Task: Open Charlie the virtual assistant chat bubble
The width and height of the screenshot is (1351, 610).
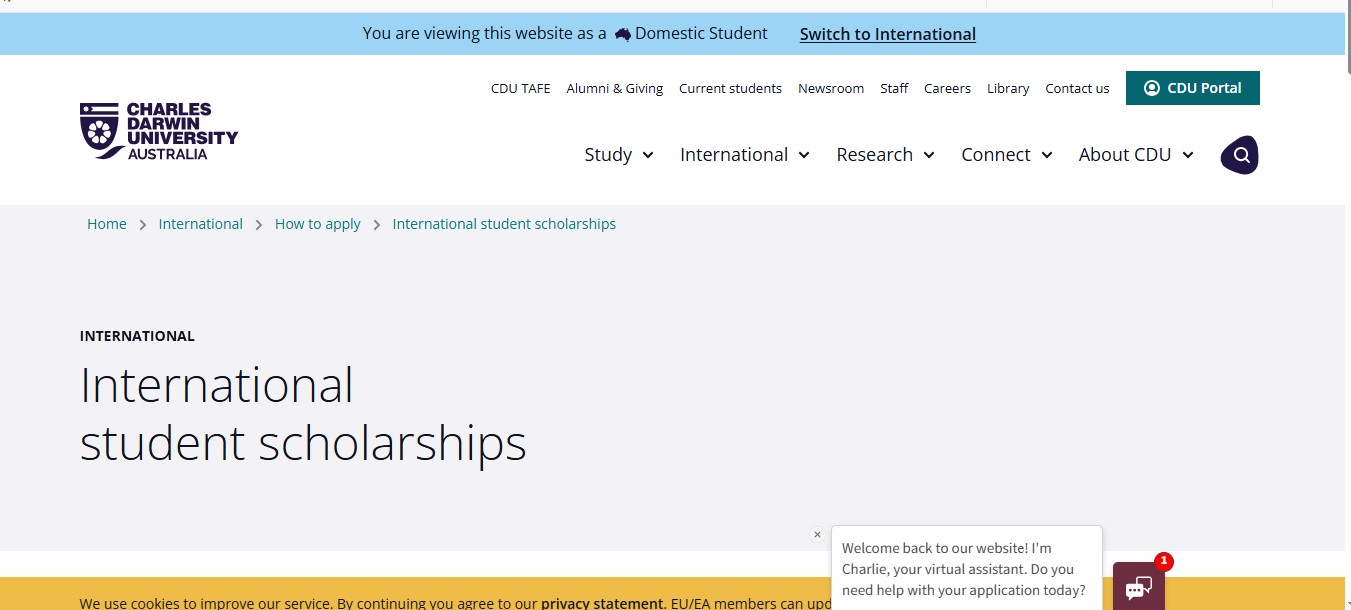Action: [x=1138, y=588]
